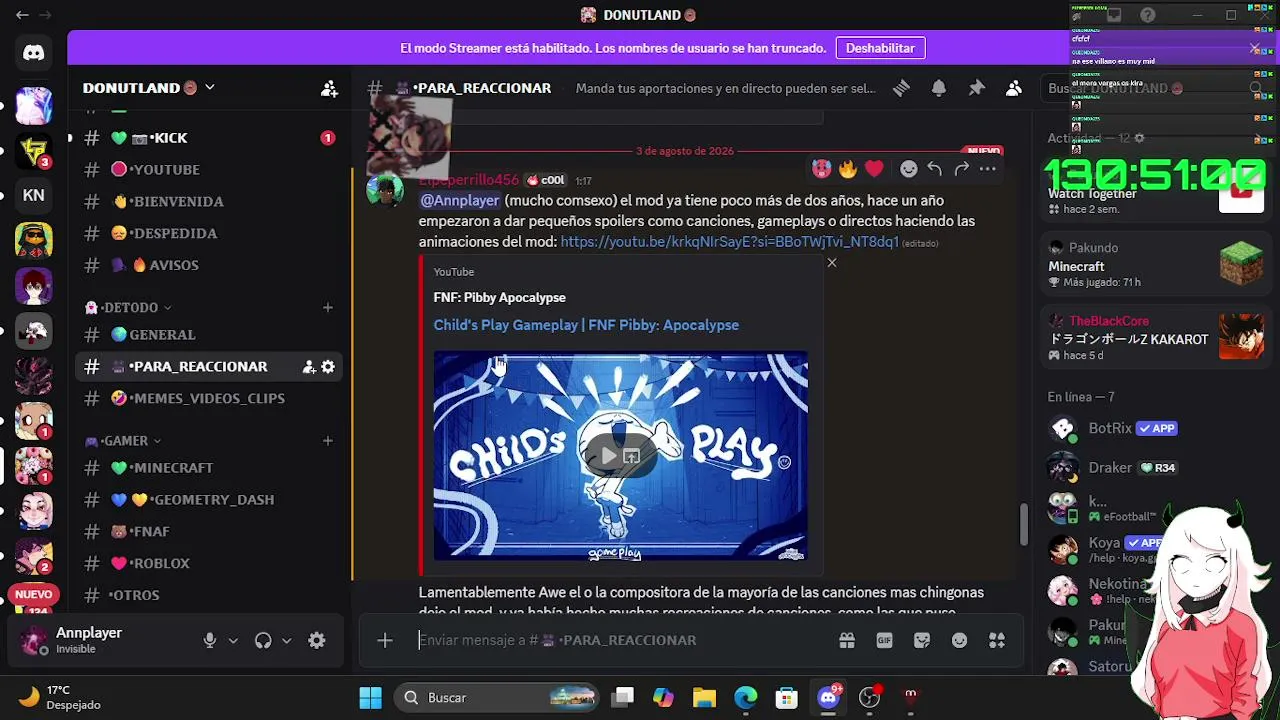Open Microsoft Store from the taskbar
The height and width of the screenshot is (720, 1280).
[x=787, y=697]
